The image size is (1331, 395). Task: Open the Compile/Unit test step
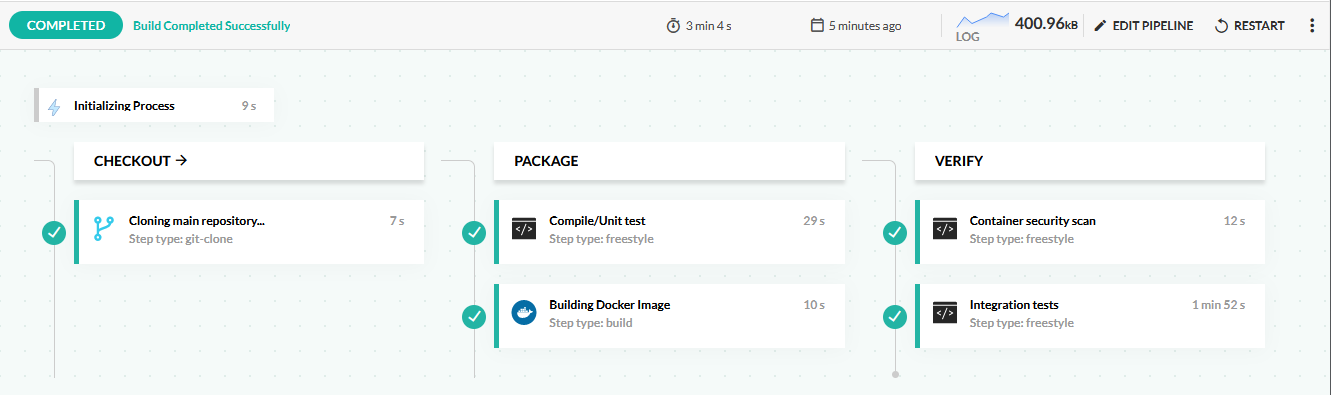point(669,231)
